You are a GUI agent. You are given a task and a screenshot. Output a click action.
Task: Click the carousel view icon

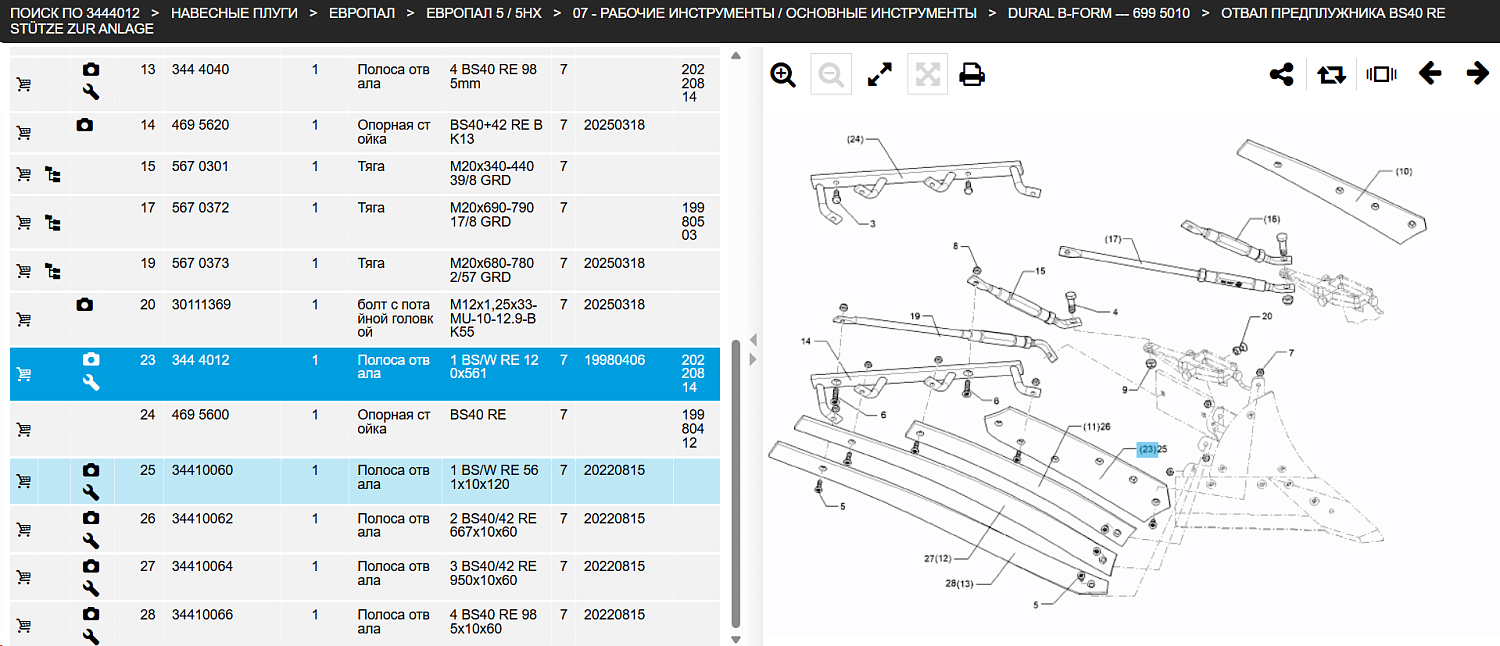click(x=1381, y=75)
